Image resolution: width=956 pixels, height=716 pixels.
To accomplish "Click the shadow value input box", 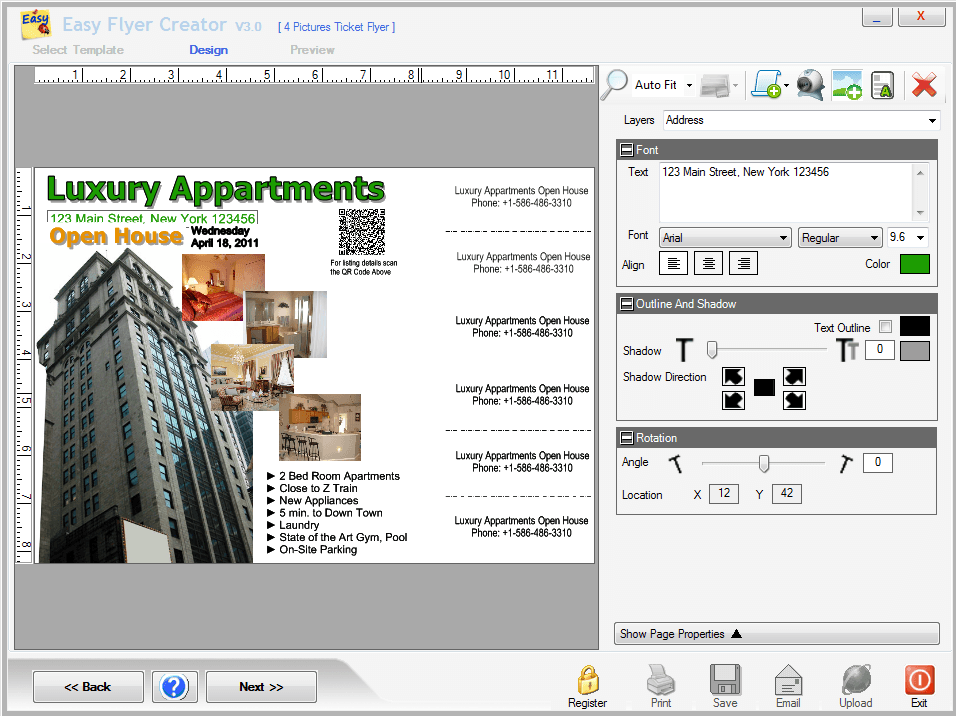I will pyautogui.click(x=879, y=349).
